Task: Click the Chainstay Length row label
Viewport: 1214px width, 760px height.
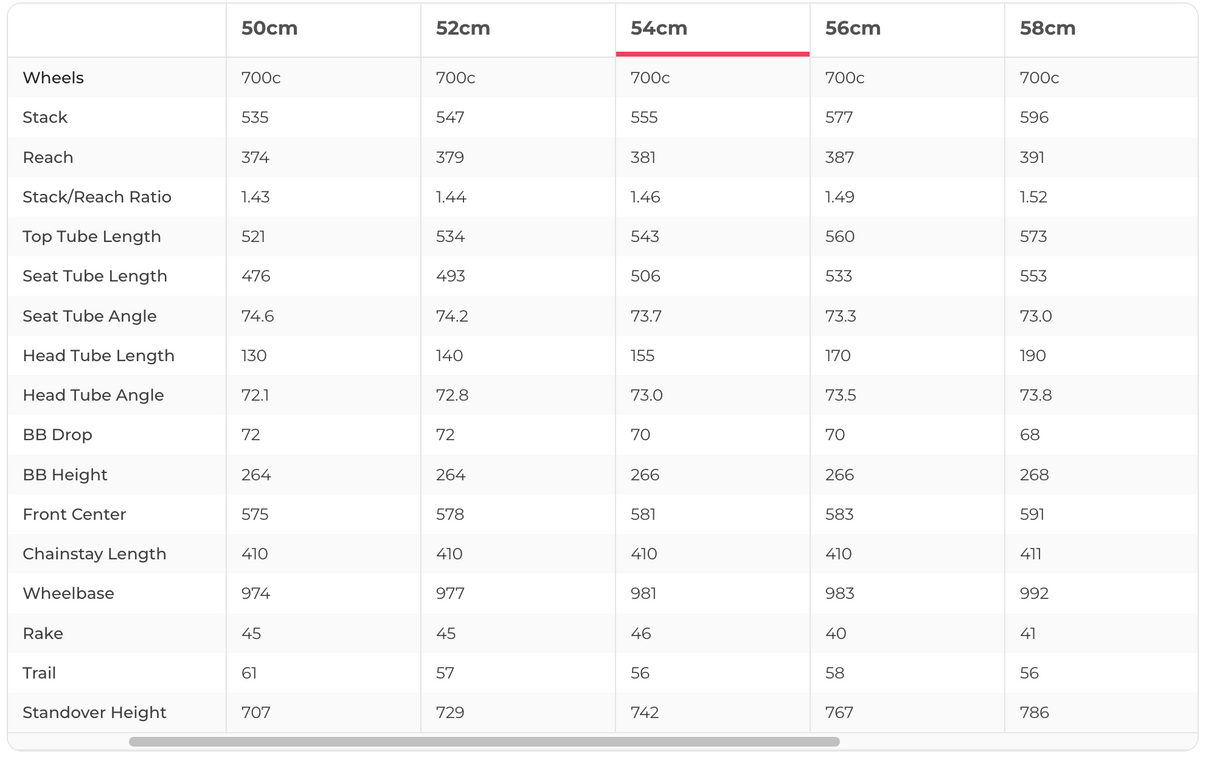Action: [94, 554]
